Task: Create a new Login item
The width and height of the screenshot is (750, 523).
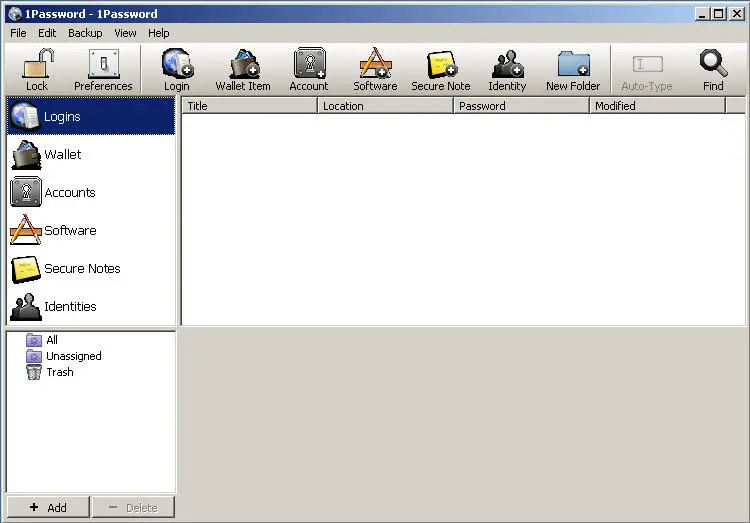Action: [x=177, y=70]
